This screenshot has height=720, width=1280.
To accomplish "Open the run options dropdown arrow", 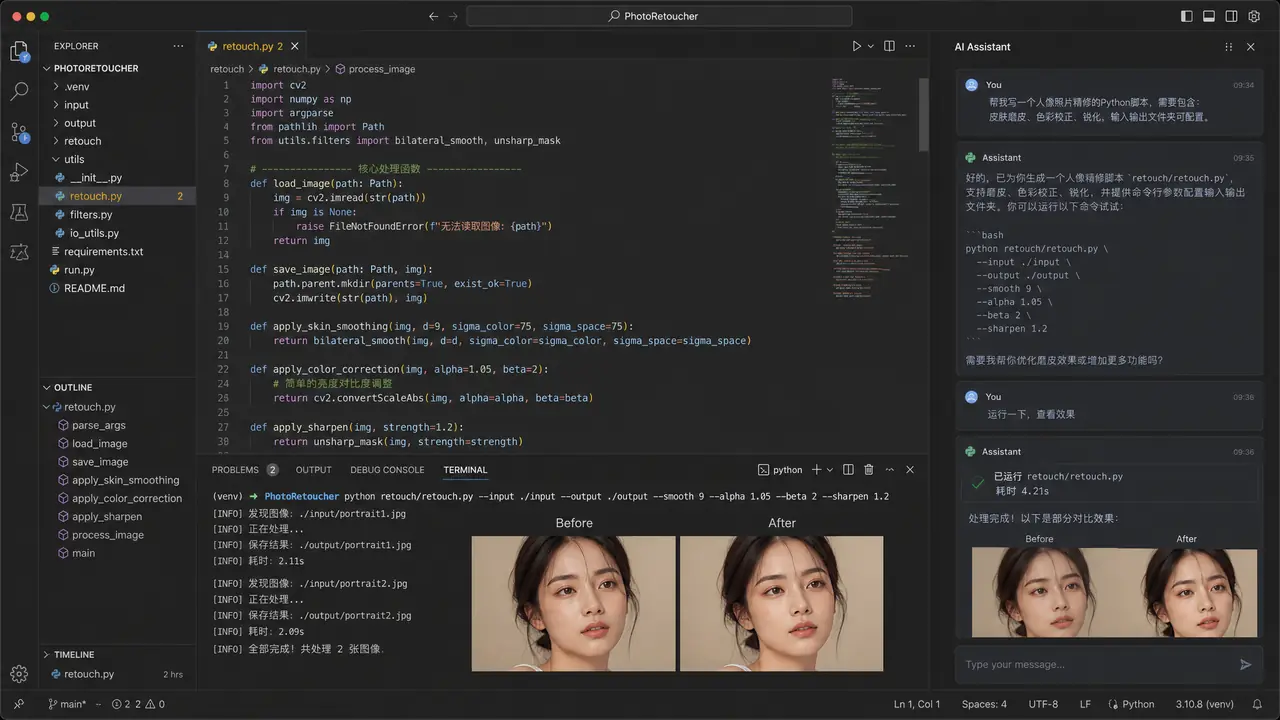I will pos(870,46).
